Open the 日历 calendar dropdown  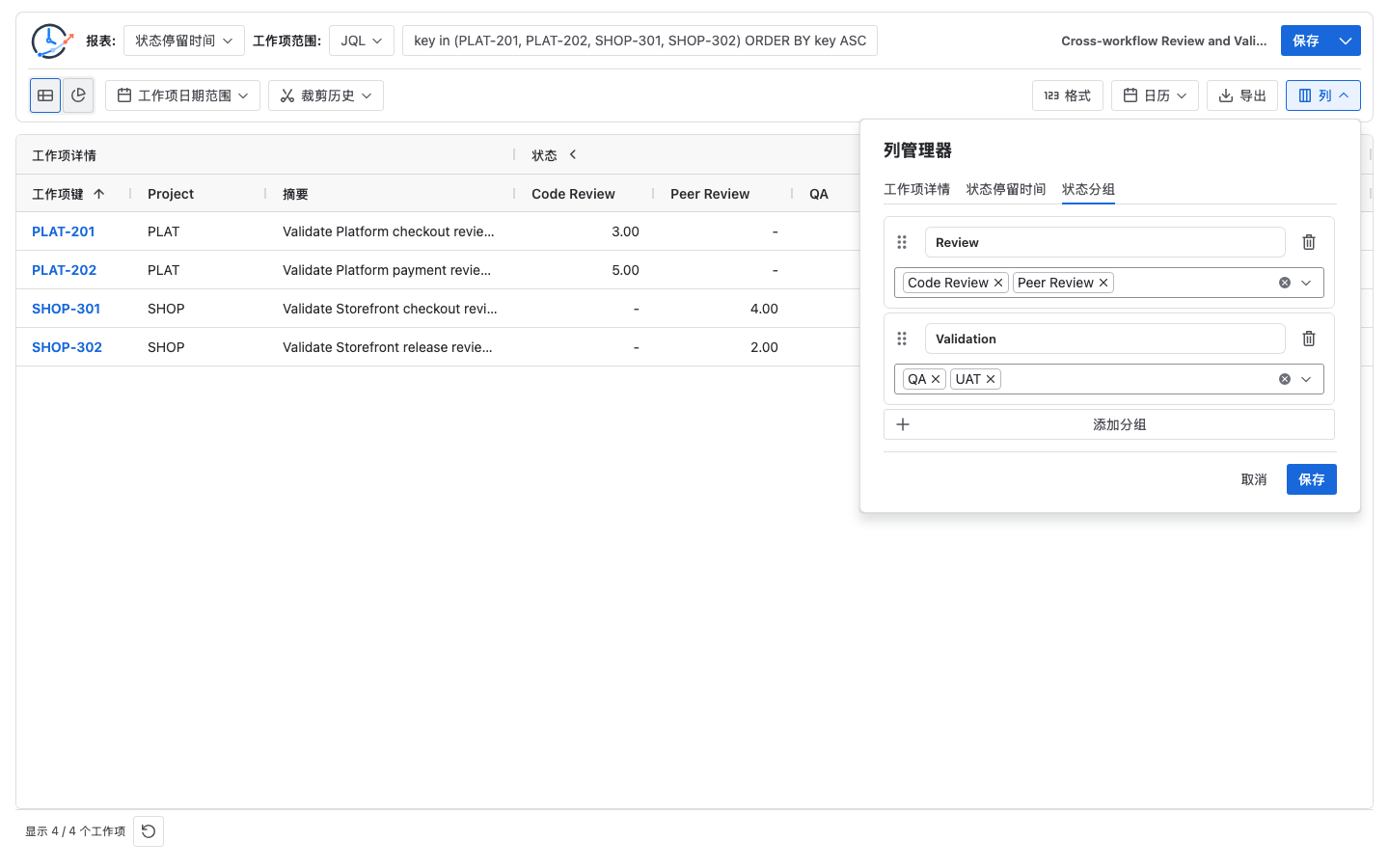[1155, 95]
